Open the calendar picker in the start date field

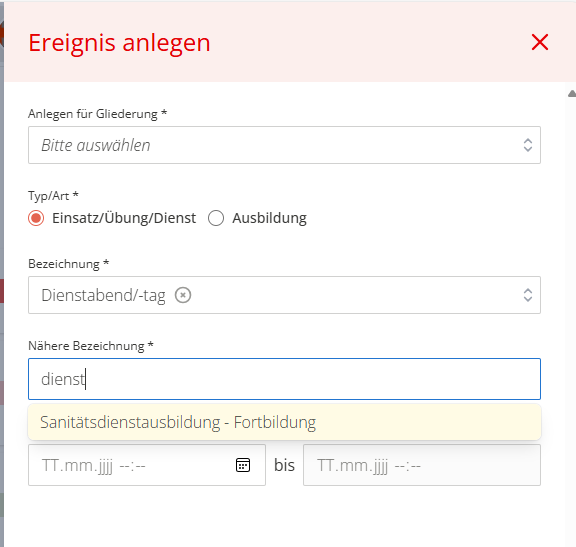coord(243,465)
